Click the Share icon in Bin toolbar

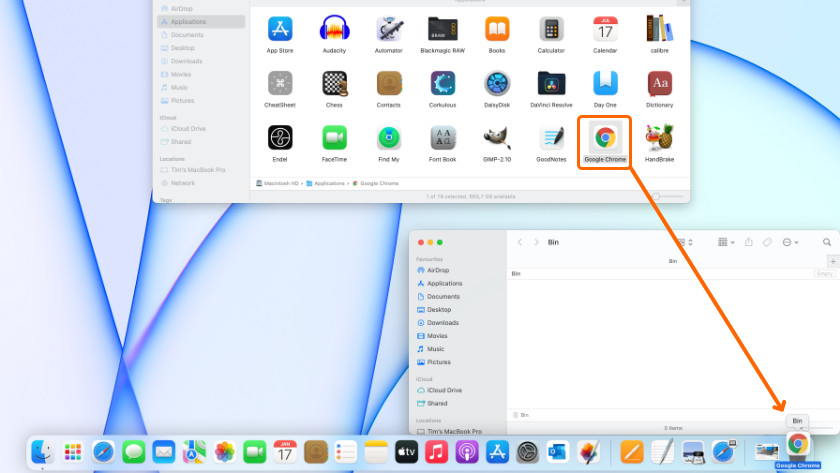point(749,242)
